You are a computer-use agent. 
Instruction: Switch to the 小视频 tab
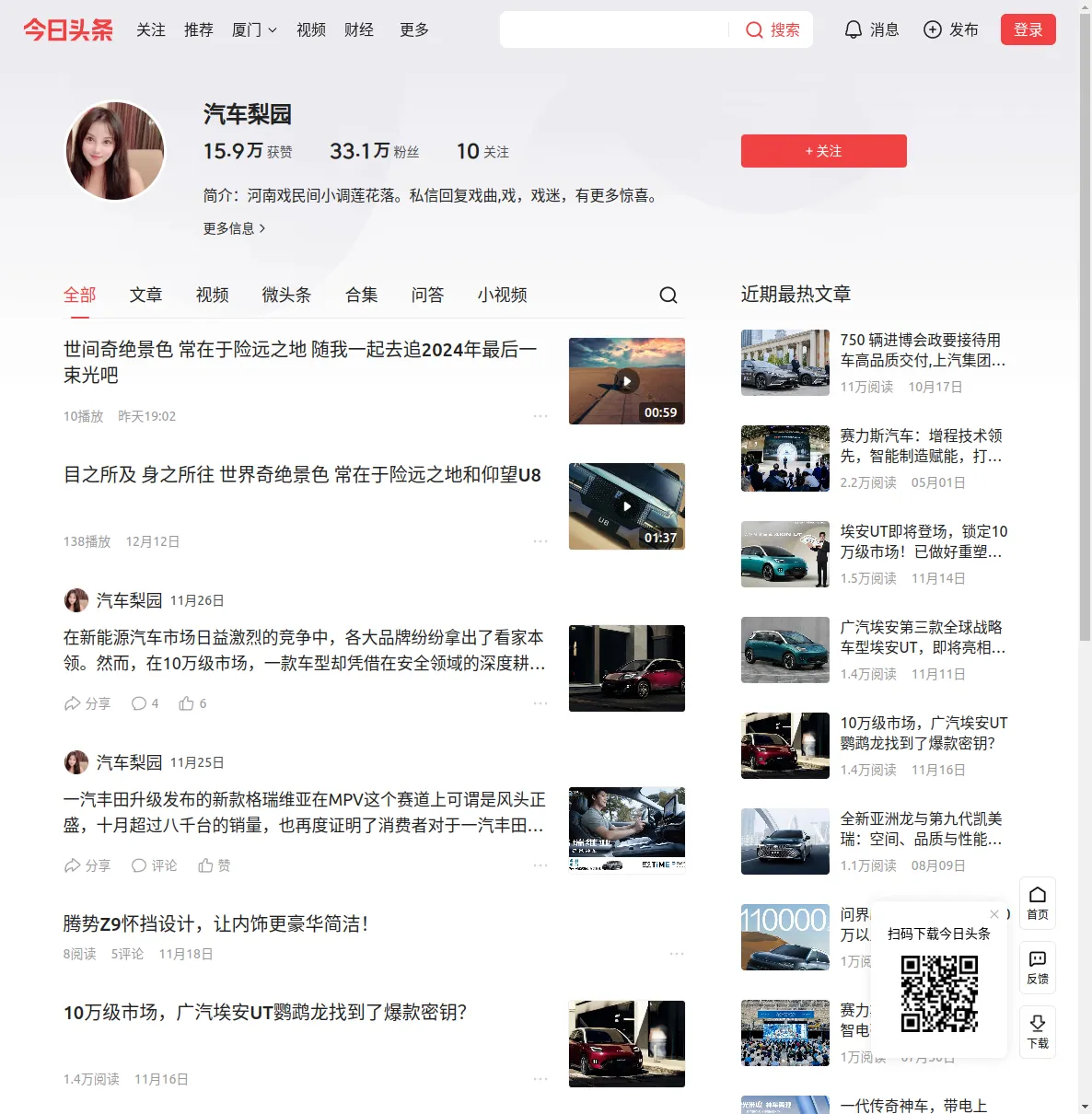pyautogui.click(x=503, y=295)
